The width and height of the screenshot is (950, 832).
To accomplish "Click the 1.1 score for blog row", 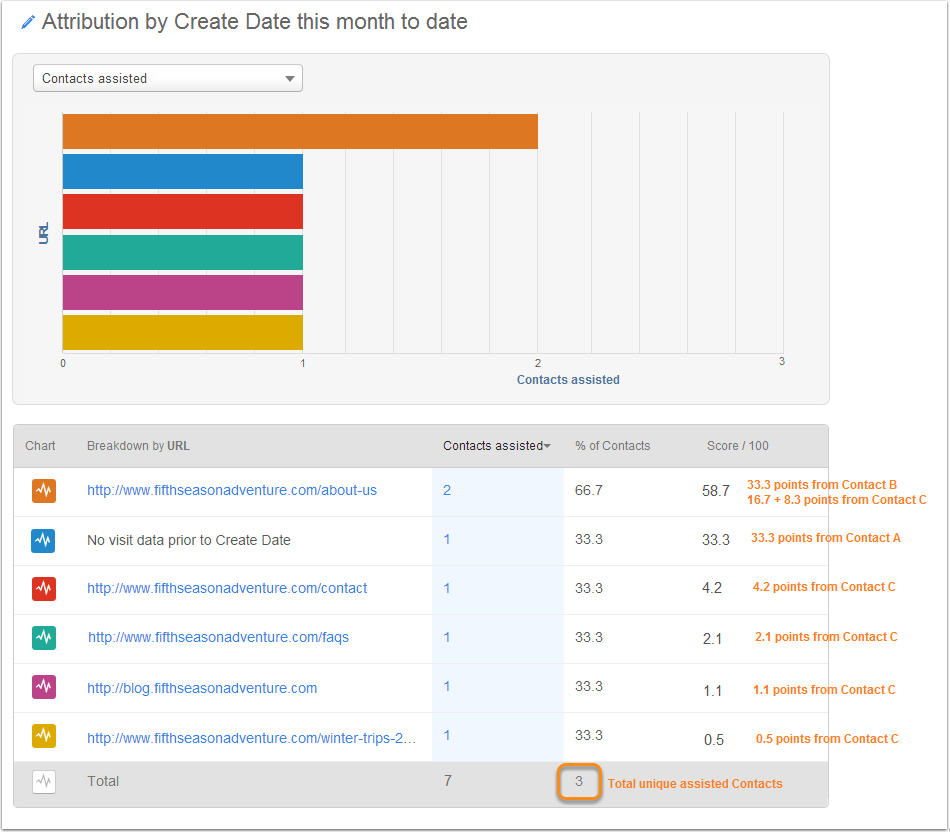I will (x=712, y=691).
